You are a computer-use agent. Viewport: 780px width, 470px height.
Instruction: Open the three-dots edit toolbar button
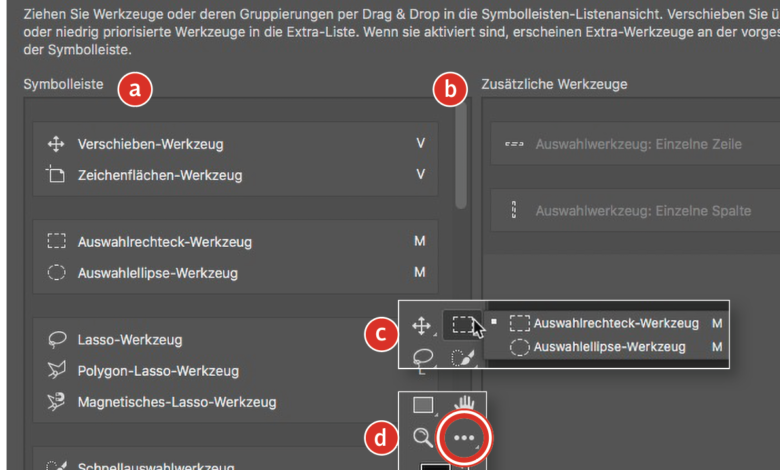click(x=464, y=438)
